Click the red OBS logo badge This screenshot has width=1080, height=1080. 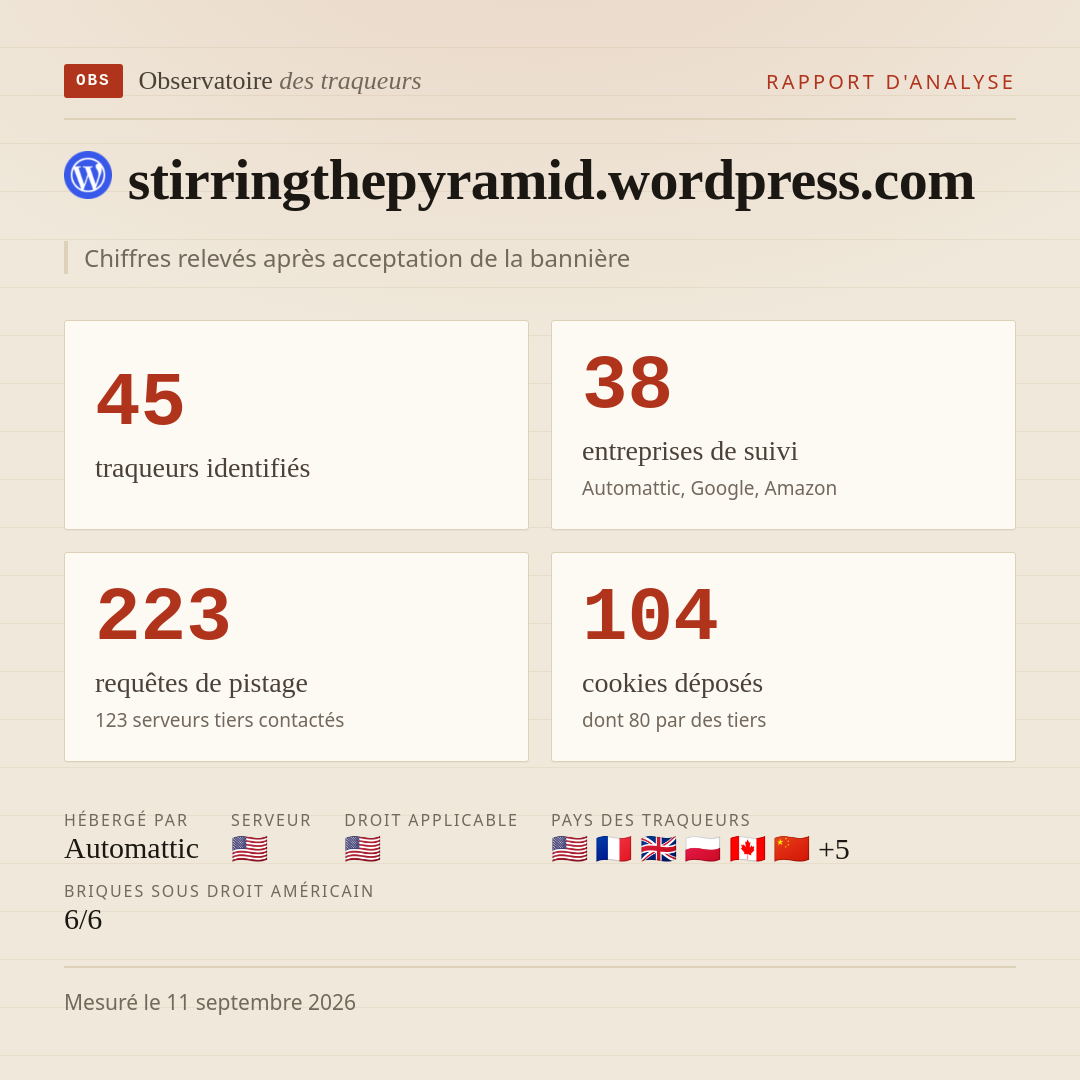(x=93, y=81)
